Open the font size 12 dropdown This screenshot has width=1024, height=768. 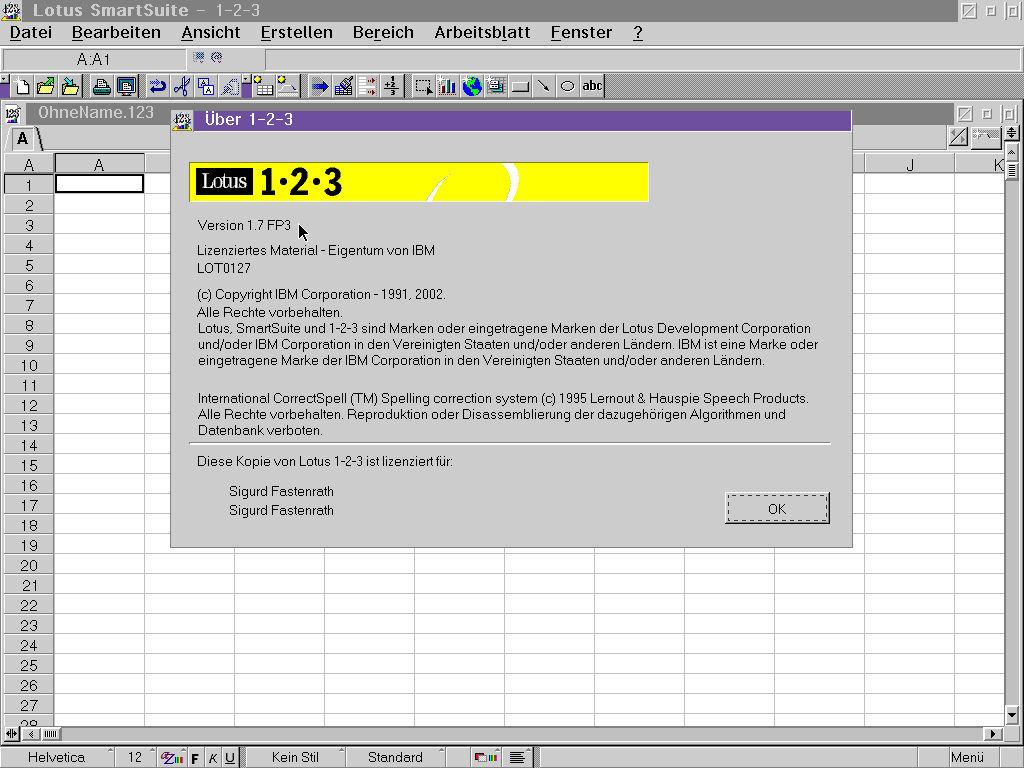136,758
